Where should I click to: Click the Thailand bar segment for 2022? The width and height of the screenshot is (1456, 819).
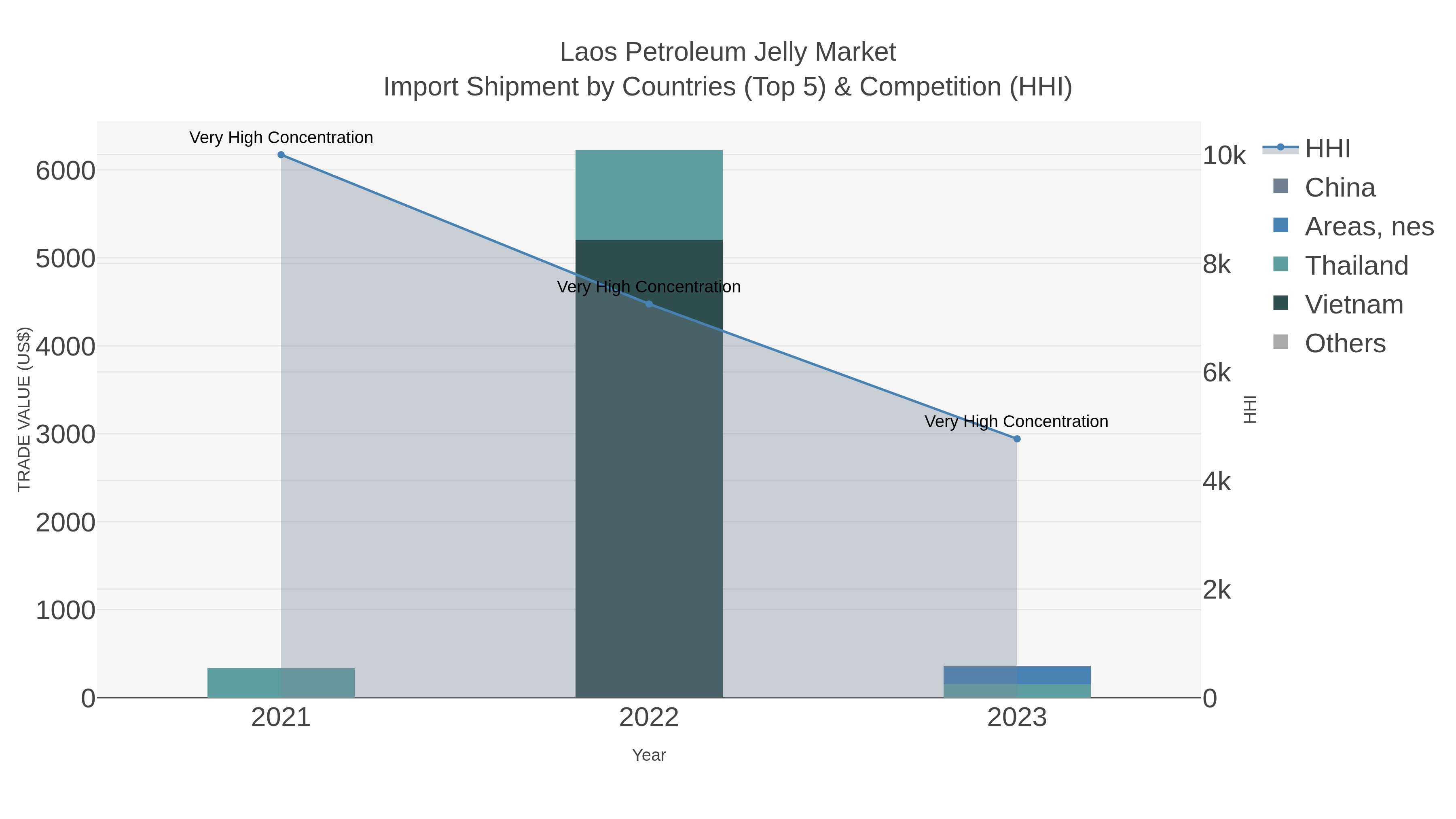(649, 195)
